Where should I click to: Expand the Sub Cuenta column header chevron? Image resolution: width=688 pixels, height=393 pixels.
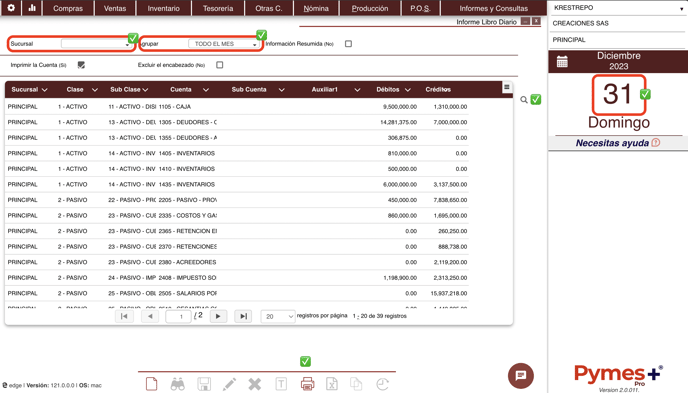click(x=282, y=89)
